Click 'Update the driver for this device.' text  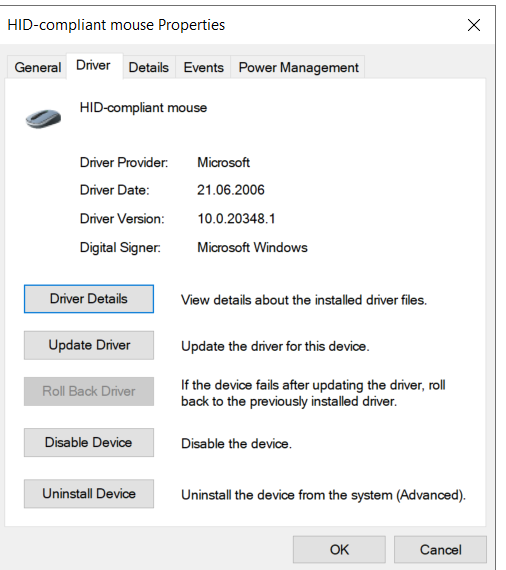(x=275, y=346)
